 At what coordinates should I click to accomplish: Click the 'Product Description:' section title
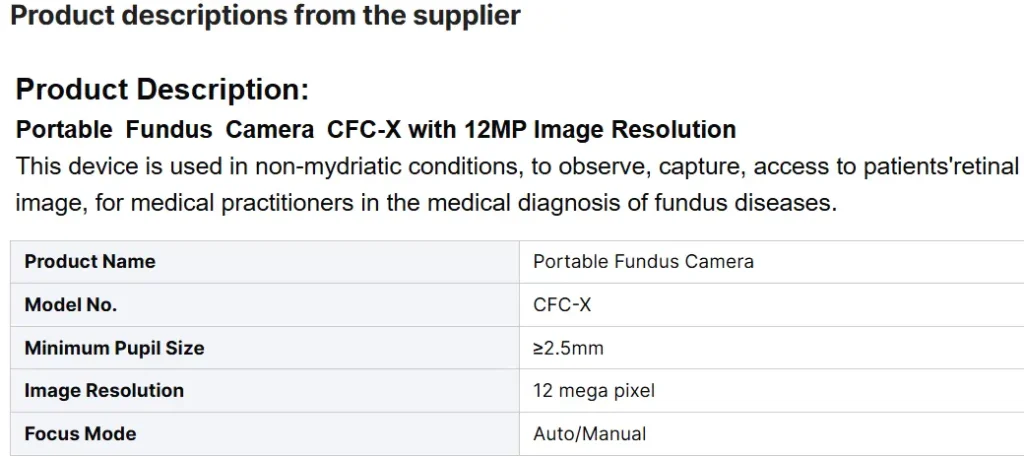tap(162, 90)
